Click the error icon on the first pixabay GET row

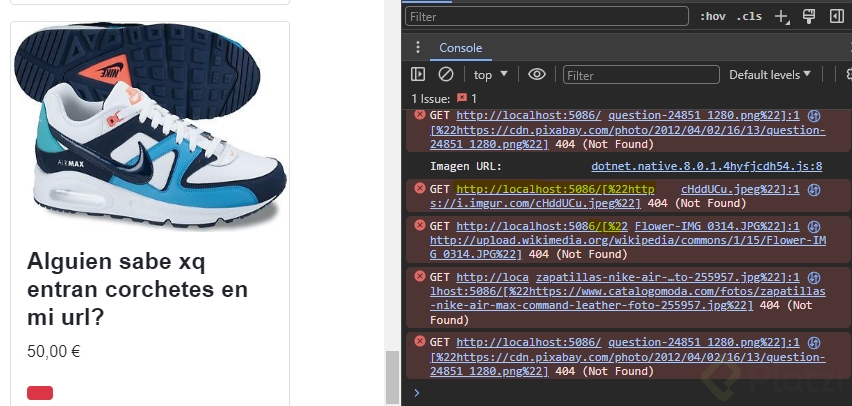tap(419, 115)
